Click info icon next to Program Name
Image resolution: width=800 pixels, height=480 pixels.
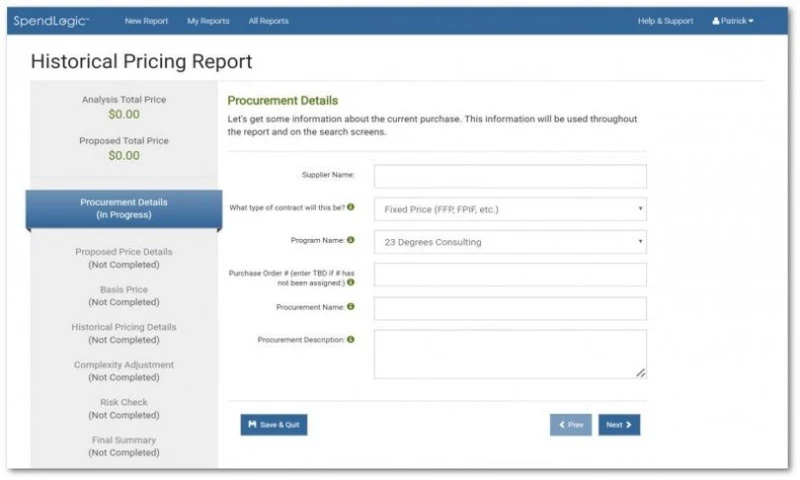click(x=351, y=241)
